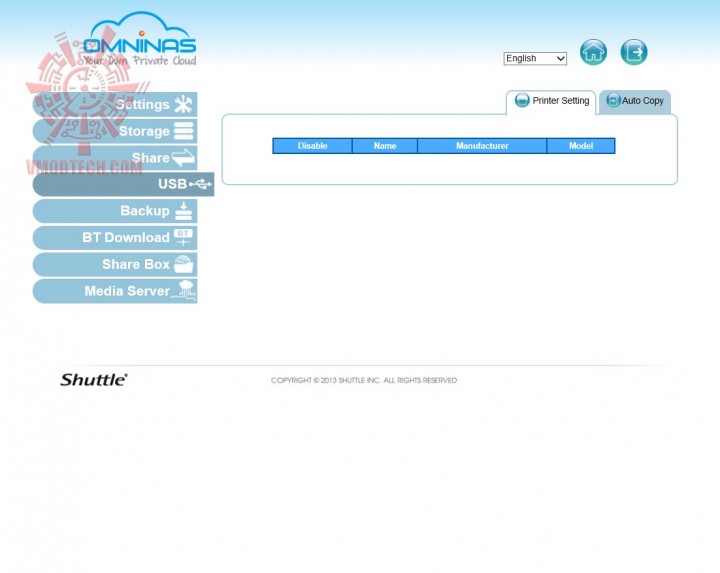Click the copyright Shuttle Inc. text
Viewport: 720px width, 573px height.
364,380
